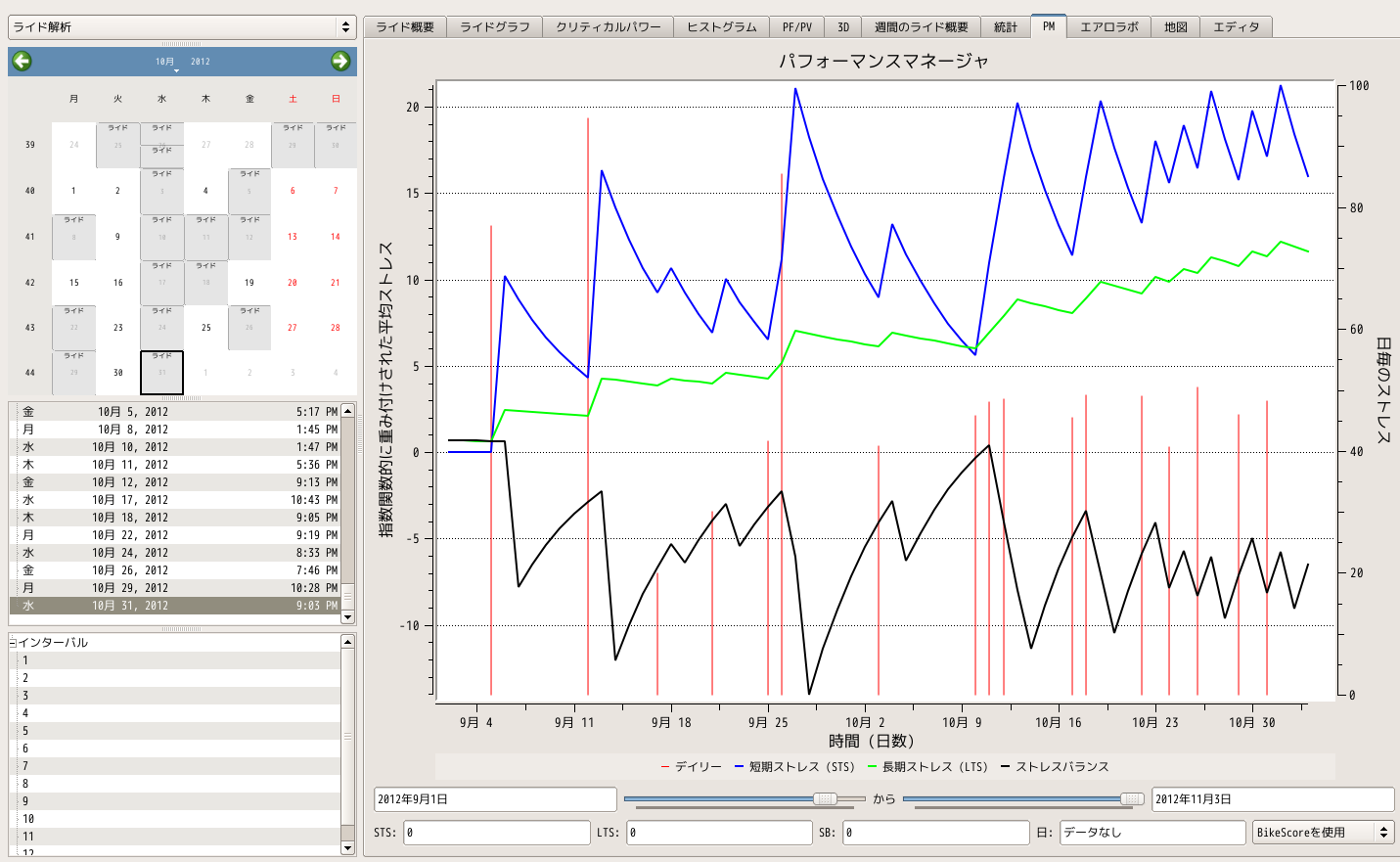Click the LTS value input field
Image resolution: width=1400 pixels, height=862 pixels.
[720, 833]
